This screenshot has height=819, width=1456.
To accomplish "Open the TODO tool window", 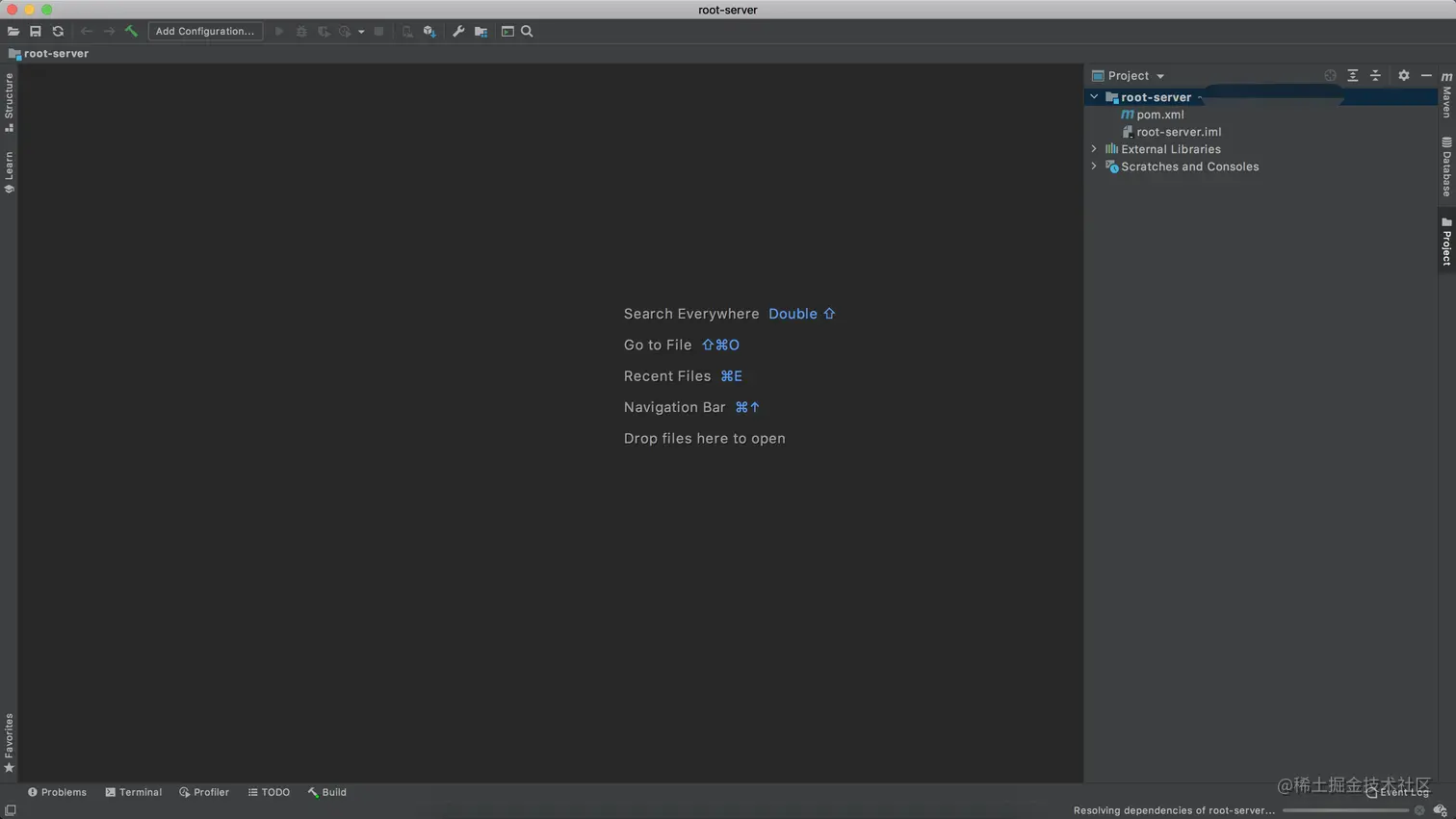I will coord(269,793).
